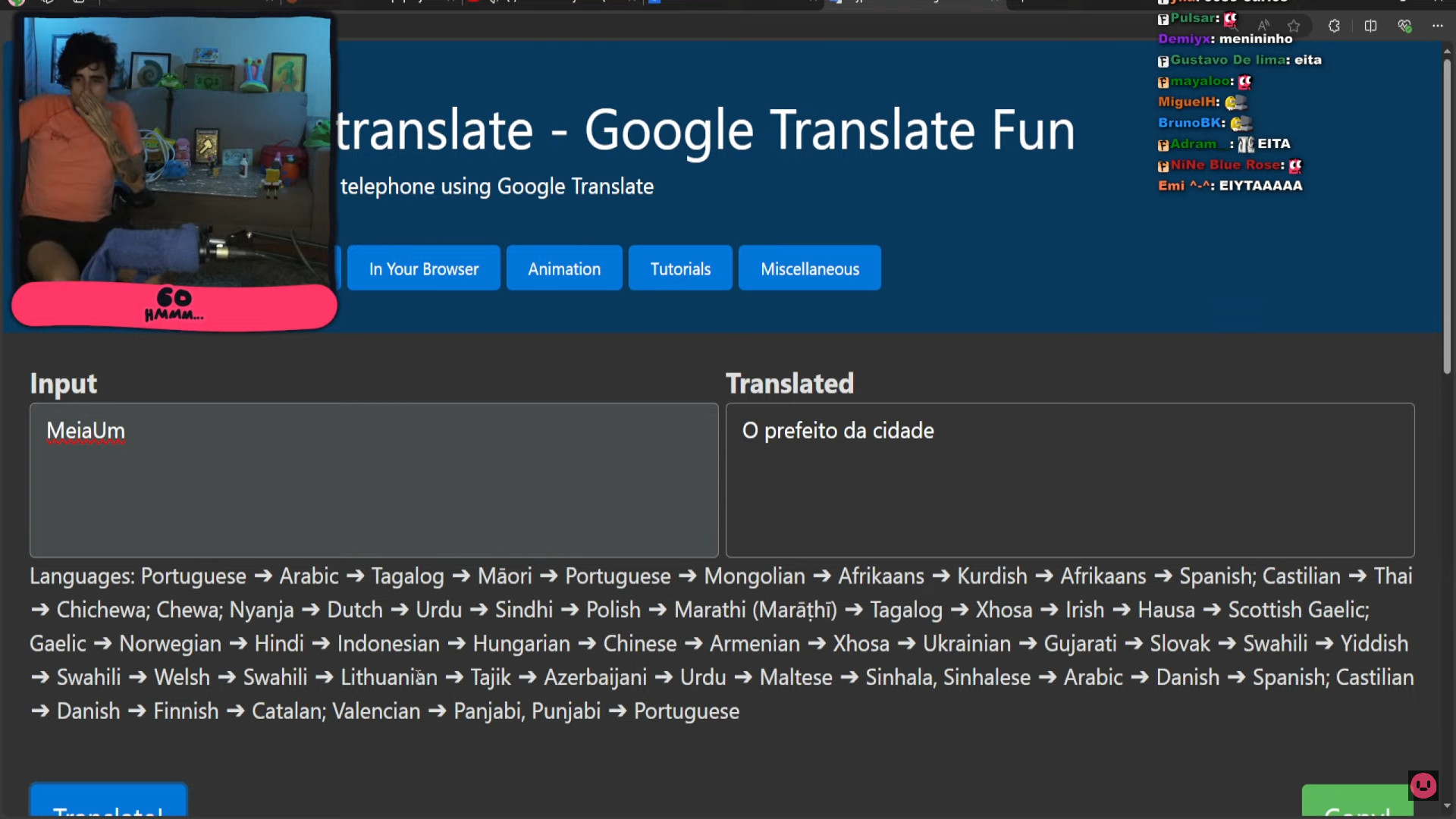Click 'Sinhala, Sinhalese' language text

tap(948, 678)
